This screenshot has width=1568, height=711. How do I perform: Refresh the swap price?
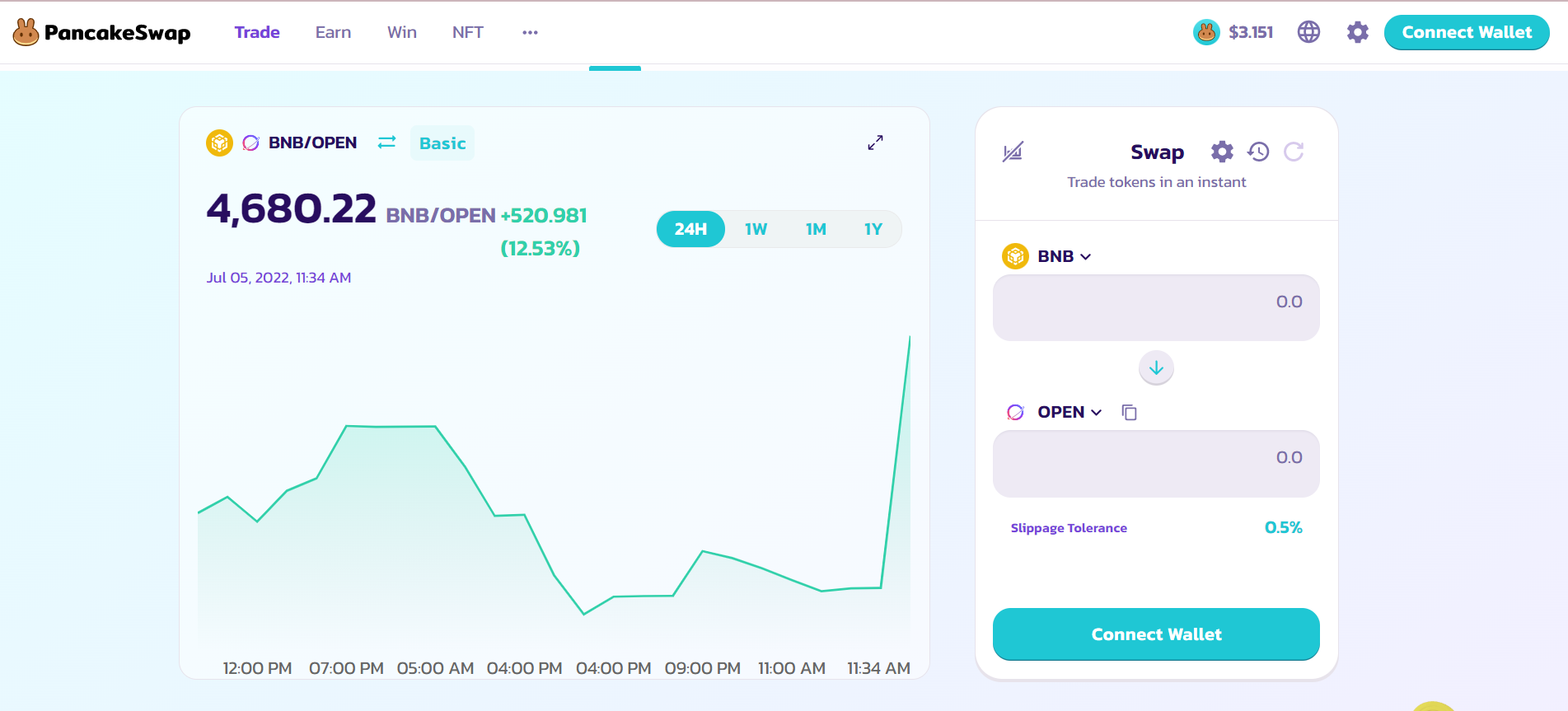click(1294, 152)
